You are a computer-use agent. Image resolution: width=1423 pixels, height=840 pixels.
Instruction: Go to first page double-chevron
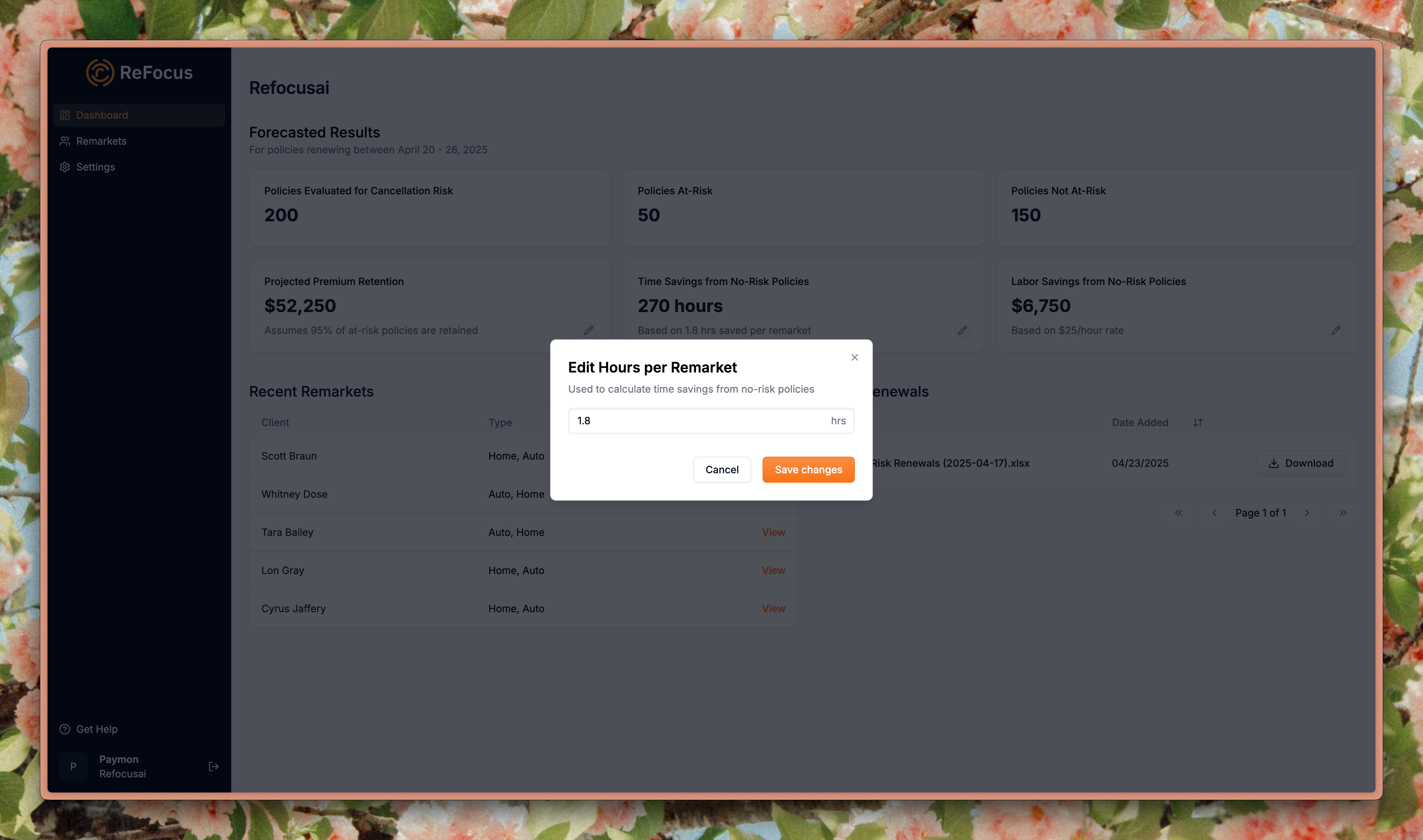[1179, 513]
